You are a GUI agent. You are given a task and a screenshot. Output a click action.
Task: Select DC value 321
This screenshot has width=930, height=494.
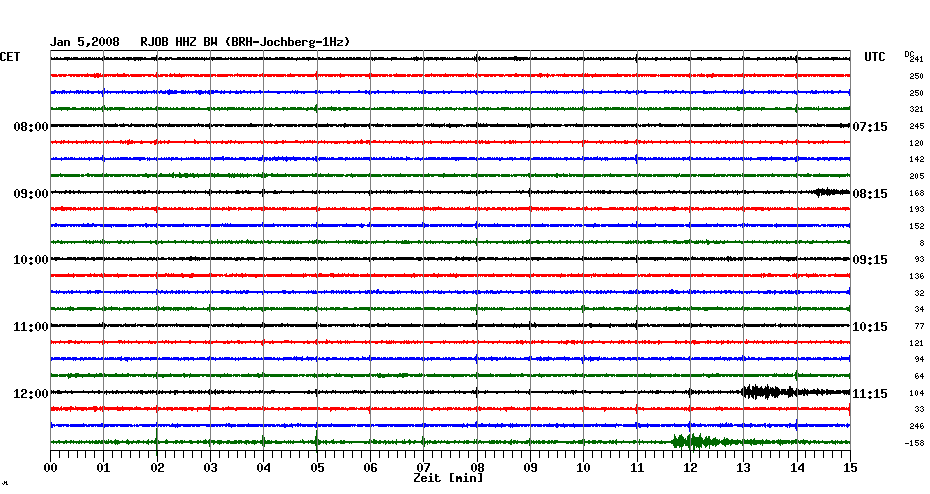916,110
